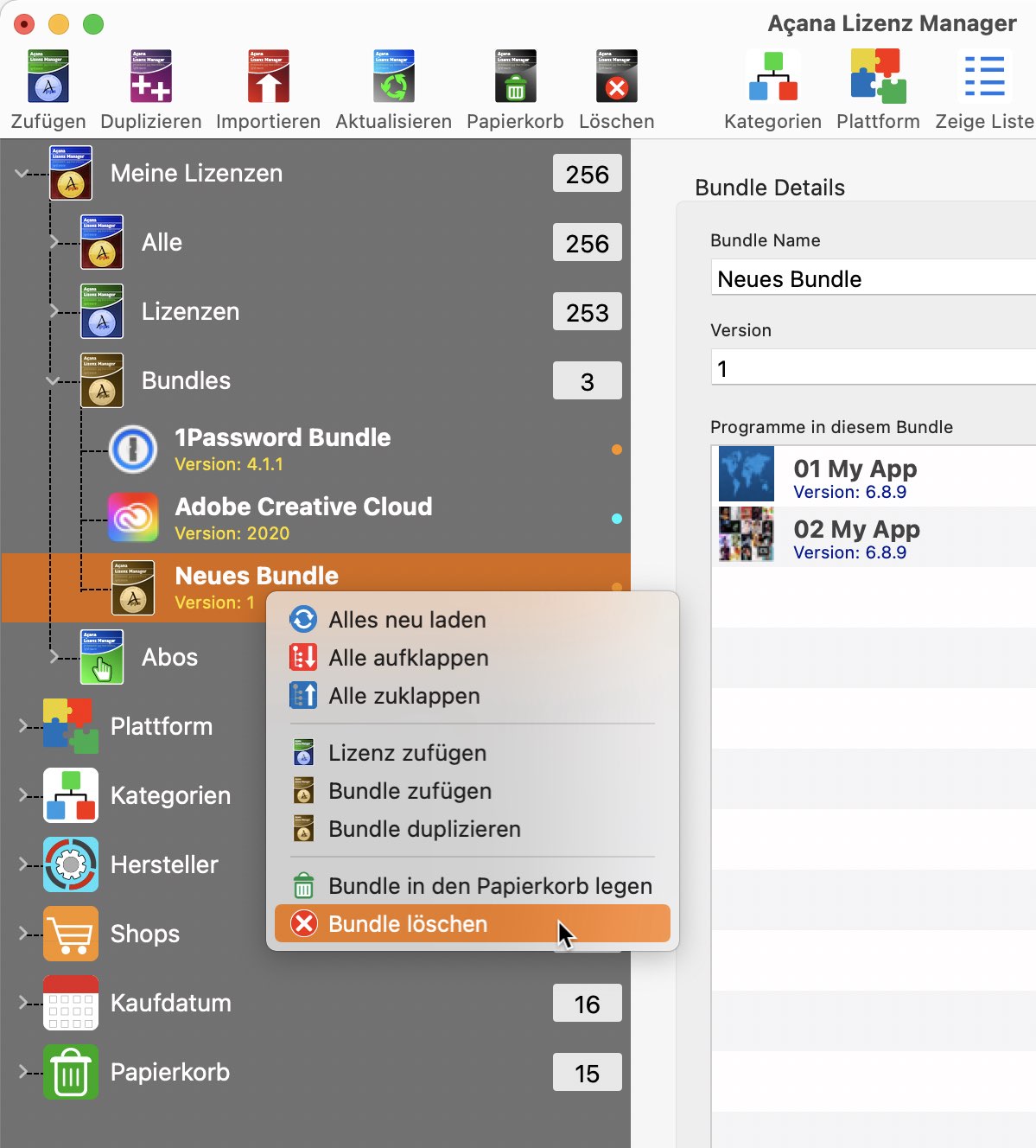Click the 3 count badge of Bundles
The width and height of the screenshot is (1036, 1148).
click(588, 381)
